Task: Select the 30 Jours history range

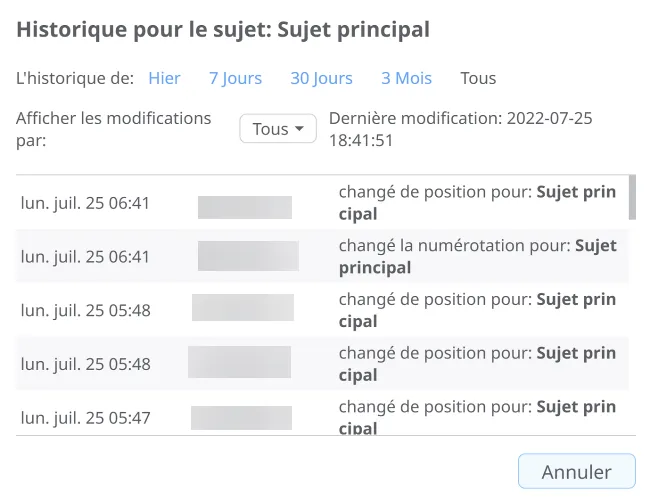Action: 321,78
